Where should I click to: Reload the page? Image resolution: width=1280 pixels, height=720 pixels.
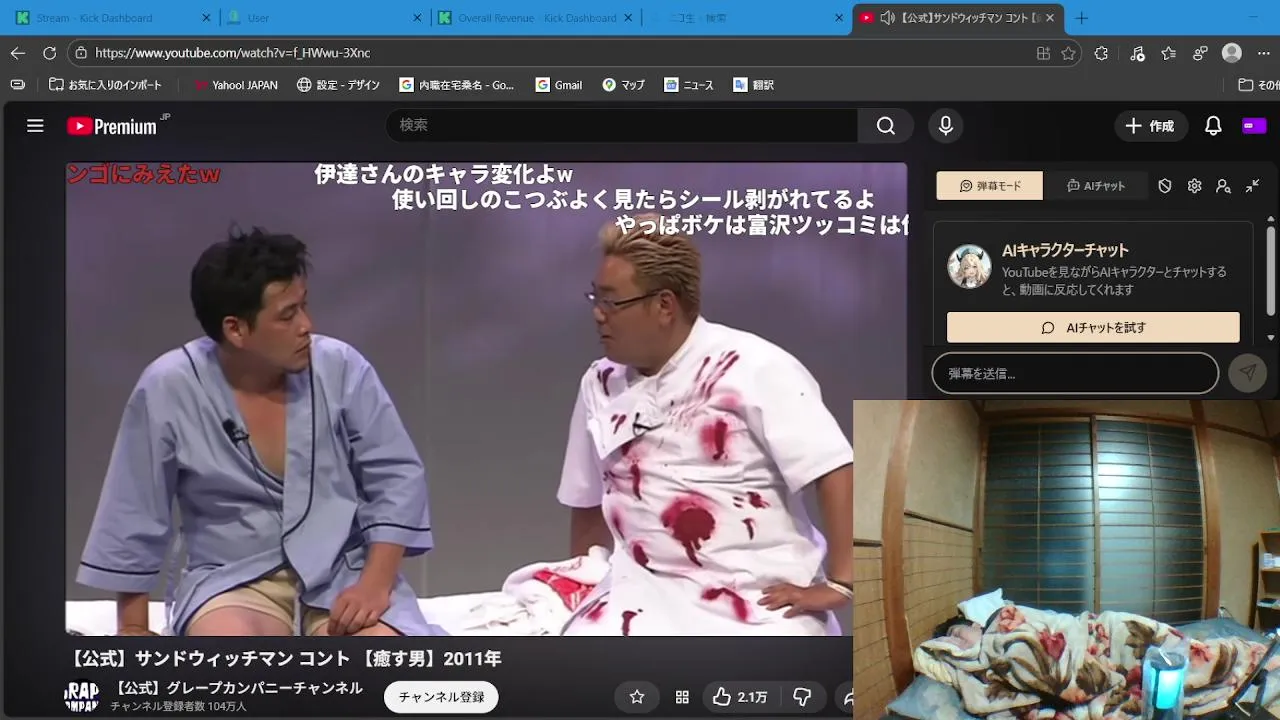(x=50, y=53)
